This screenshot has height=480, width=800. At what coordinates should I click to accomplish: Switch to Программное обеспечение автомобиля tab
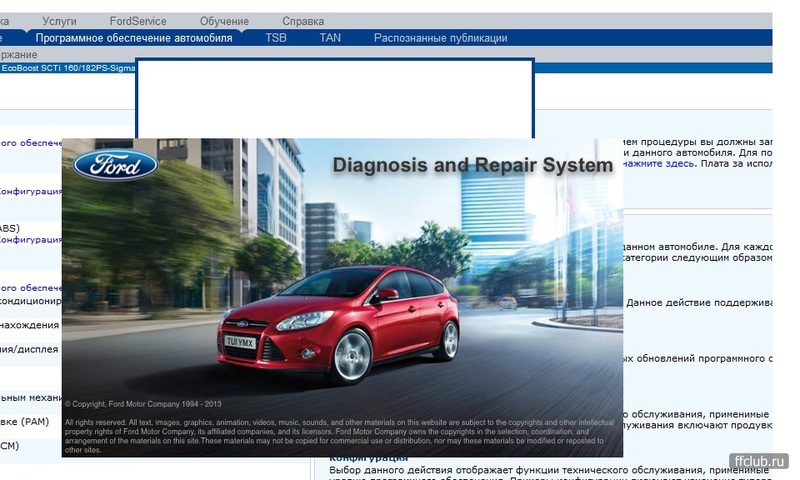coord(134,38)
